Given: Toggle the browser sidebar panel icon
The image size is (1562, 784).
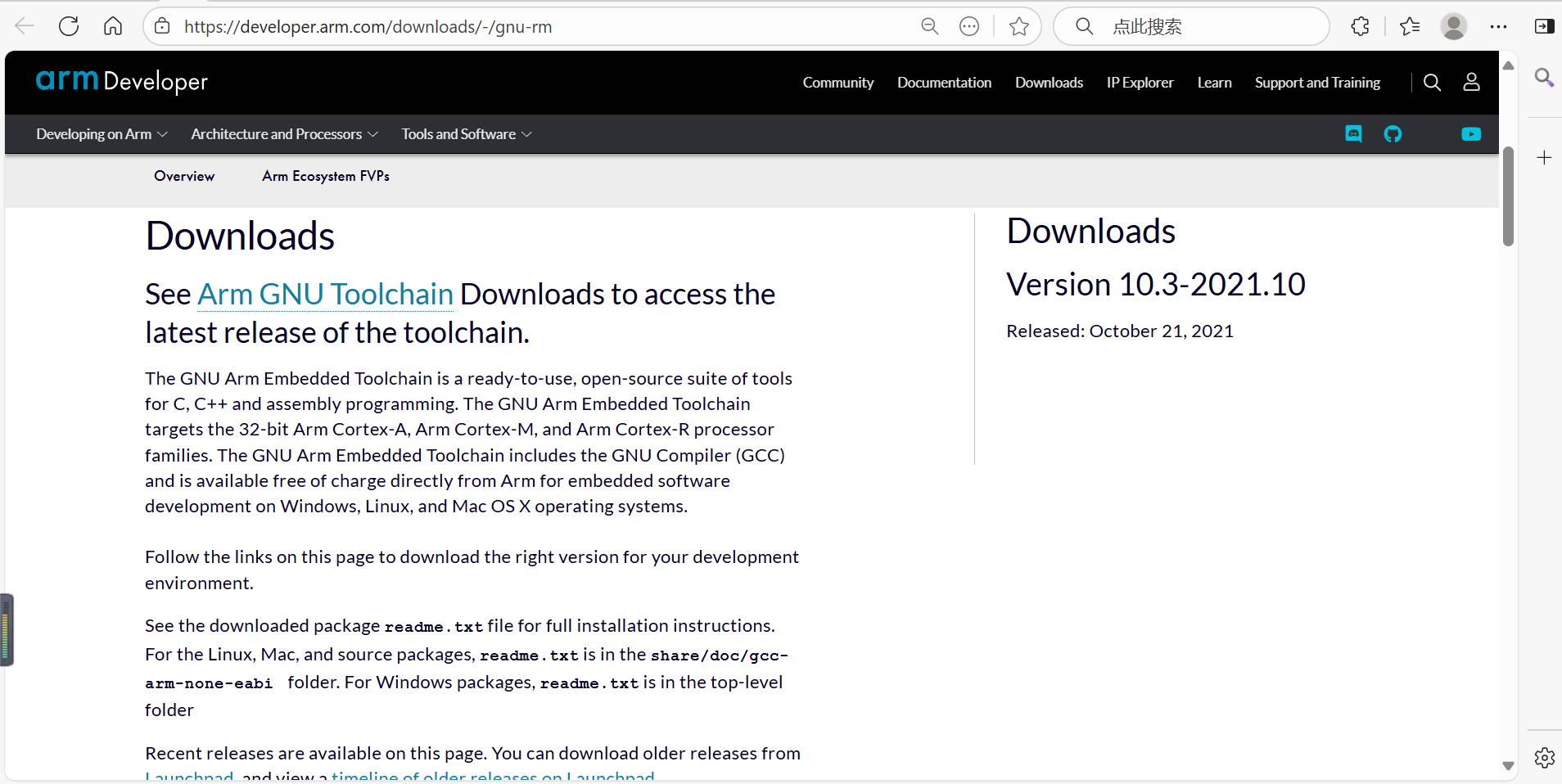Looking at the screenshot, I should click(1544, 26).
